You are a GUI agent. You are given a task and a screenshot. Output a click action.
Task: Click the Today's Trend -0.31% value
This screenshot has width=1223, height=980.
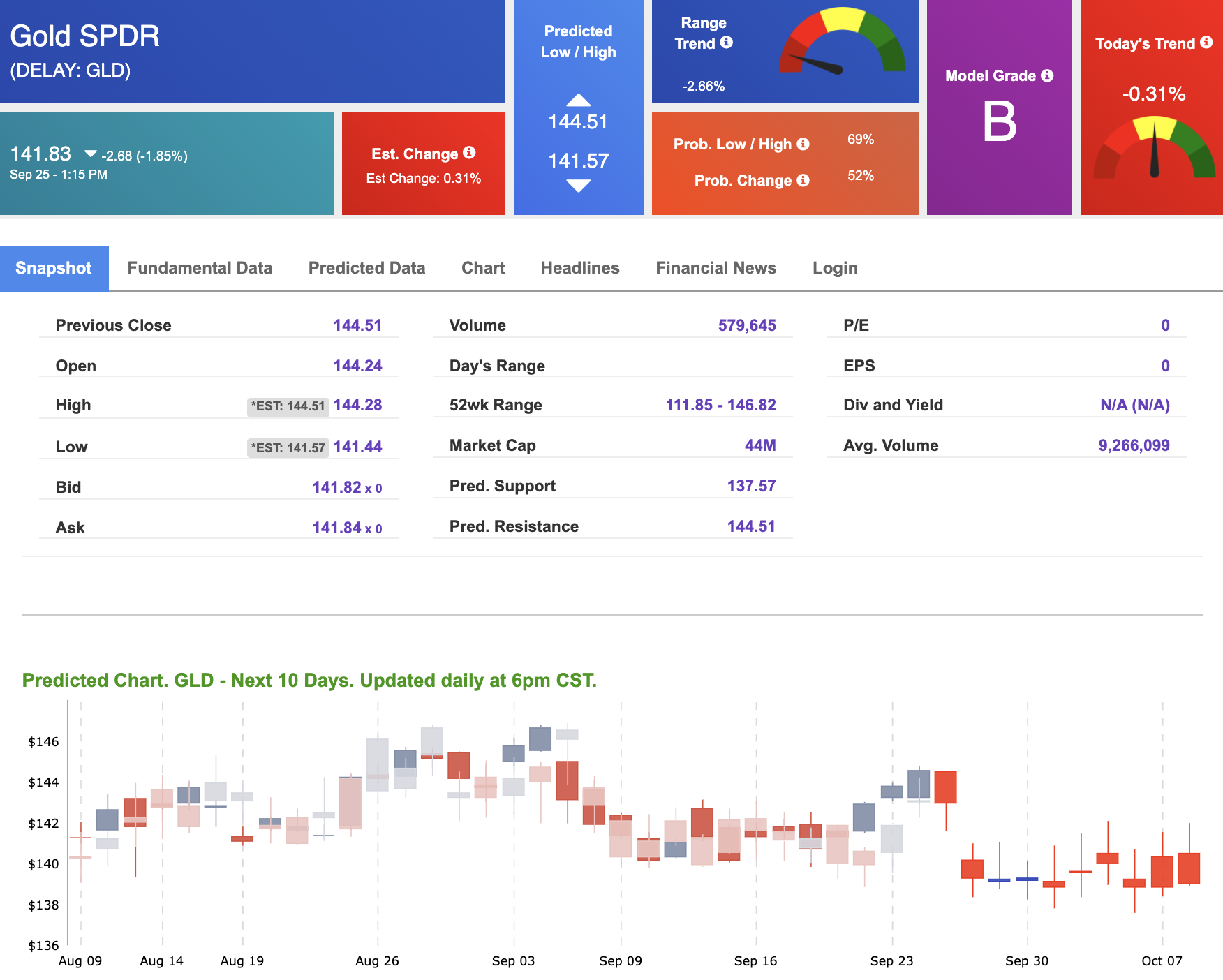coord(1153,94)
